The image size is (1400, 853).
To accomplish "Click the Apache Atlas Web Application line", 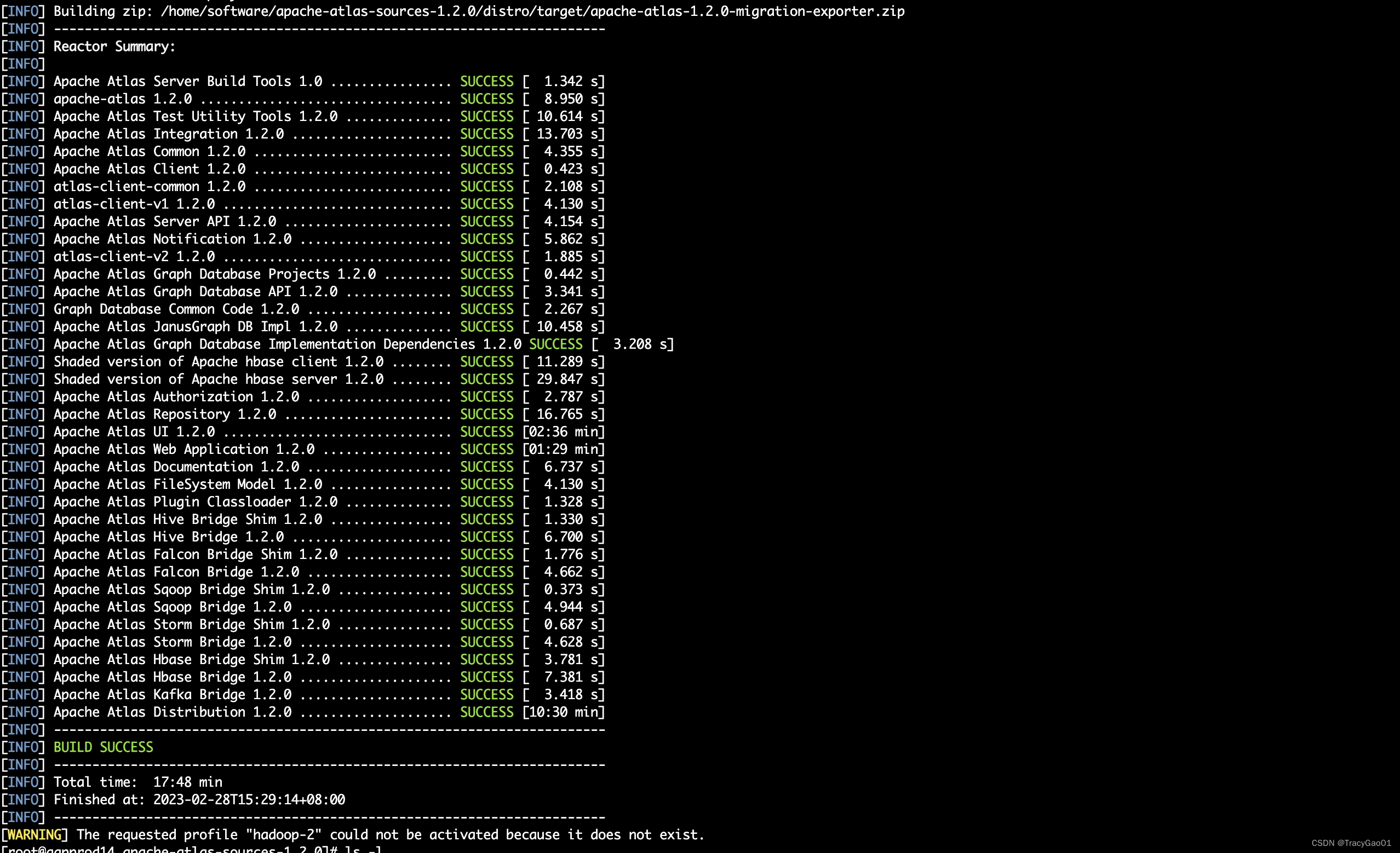I will pyautogui.click(x=183, y=449).
